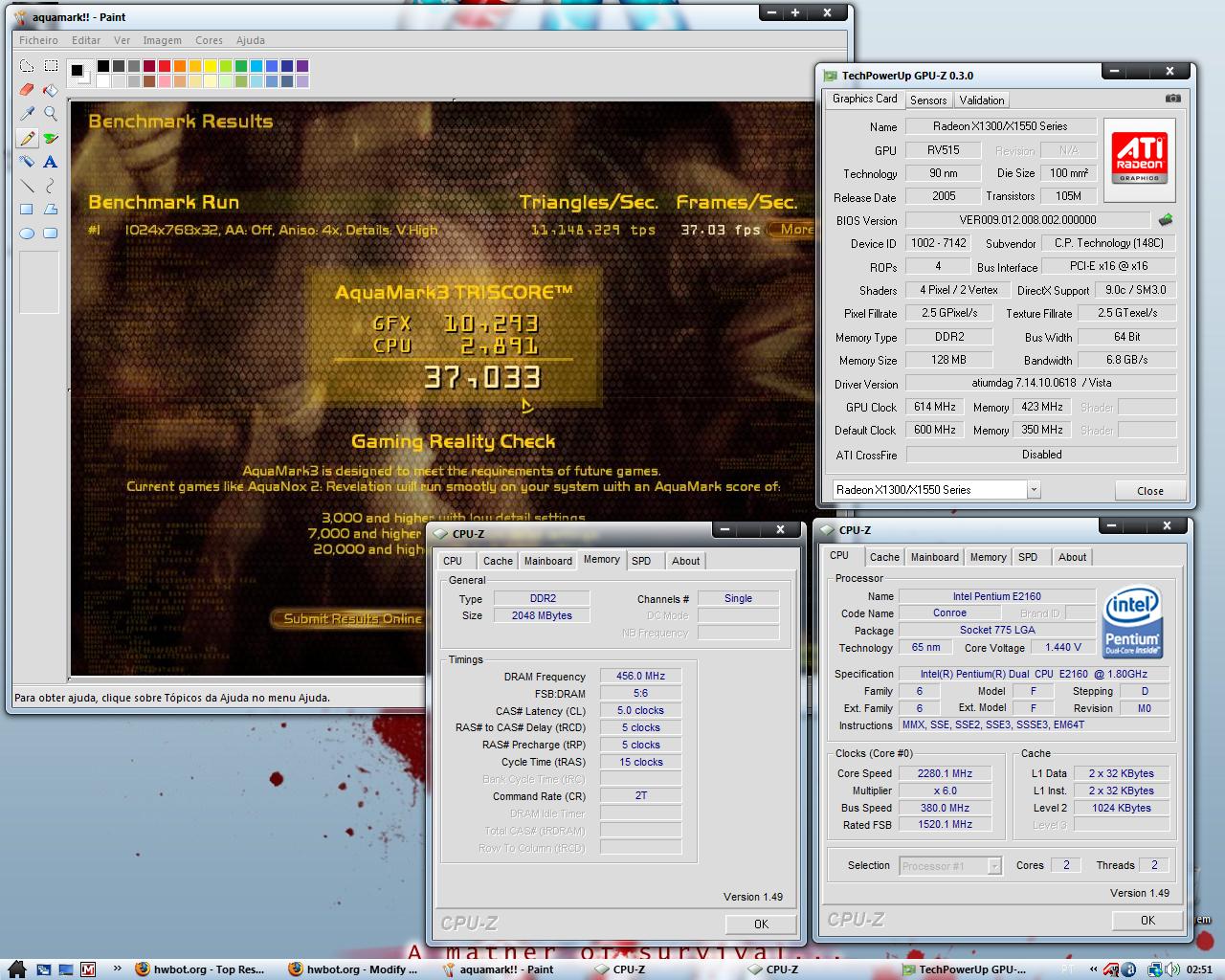Switch to TechPowerUp GPU-Z taskbar button

965,969
